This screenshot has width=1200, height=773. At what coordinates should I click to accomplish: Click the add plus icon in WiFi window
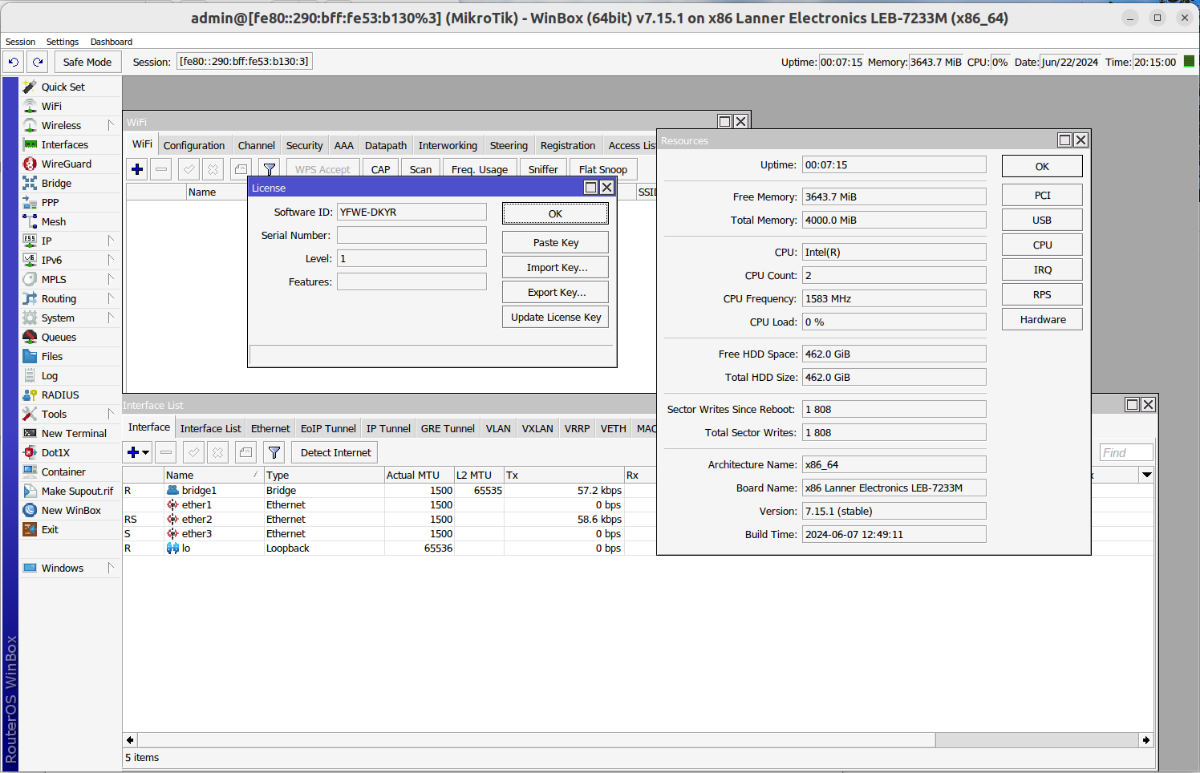[137, 169]
